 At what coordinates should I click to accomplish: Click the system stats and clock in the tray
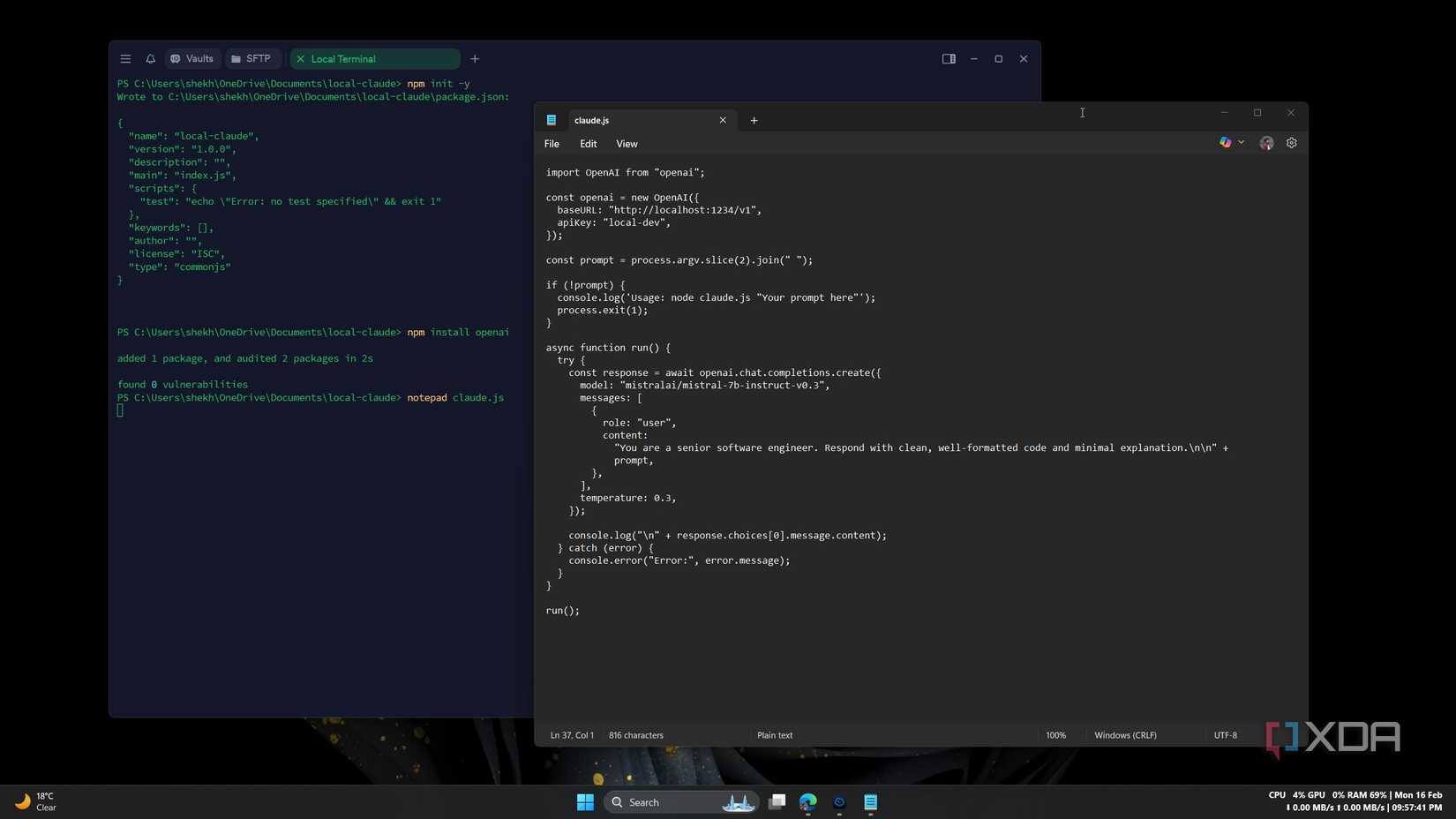pyautogui.click(x=1355, y=801)
